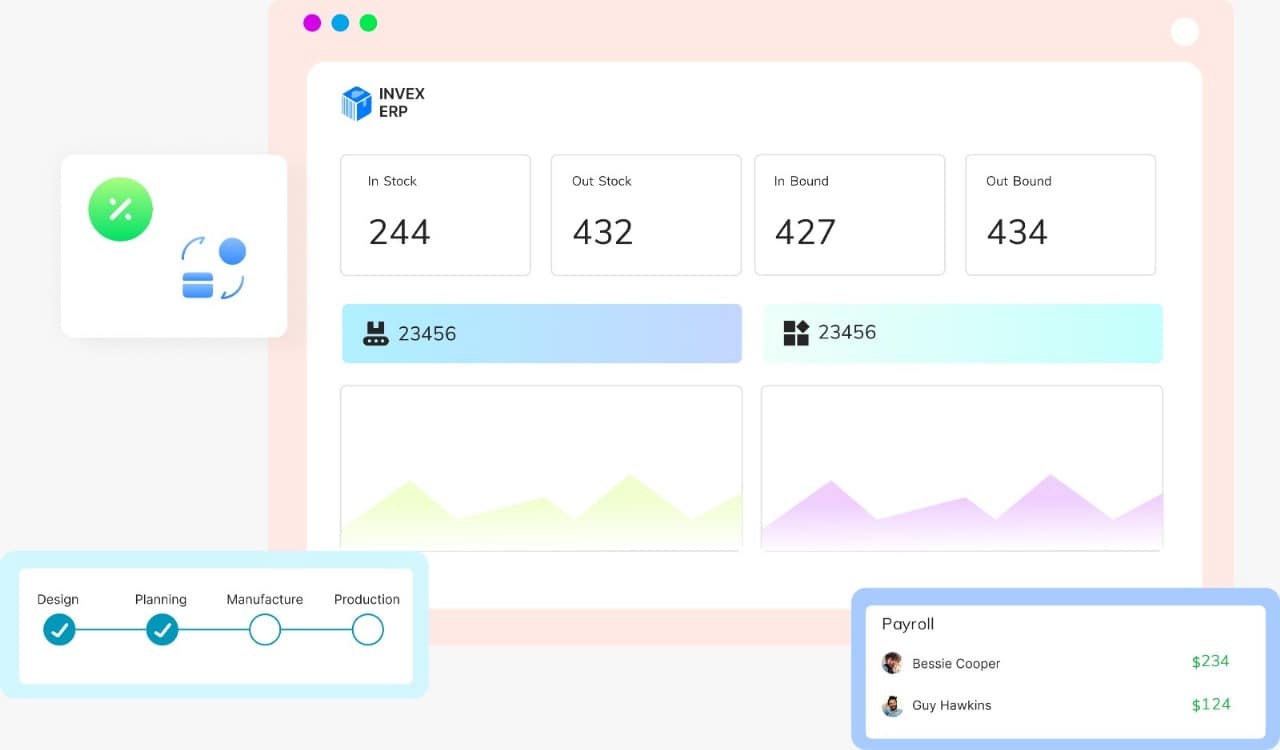Toggle the checked Planning step circle
Screen dimensions: 1280x750
pyautogui.click(x=162, y=630)
